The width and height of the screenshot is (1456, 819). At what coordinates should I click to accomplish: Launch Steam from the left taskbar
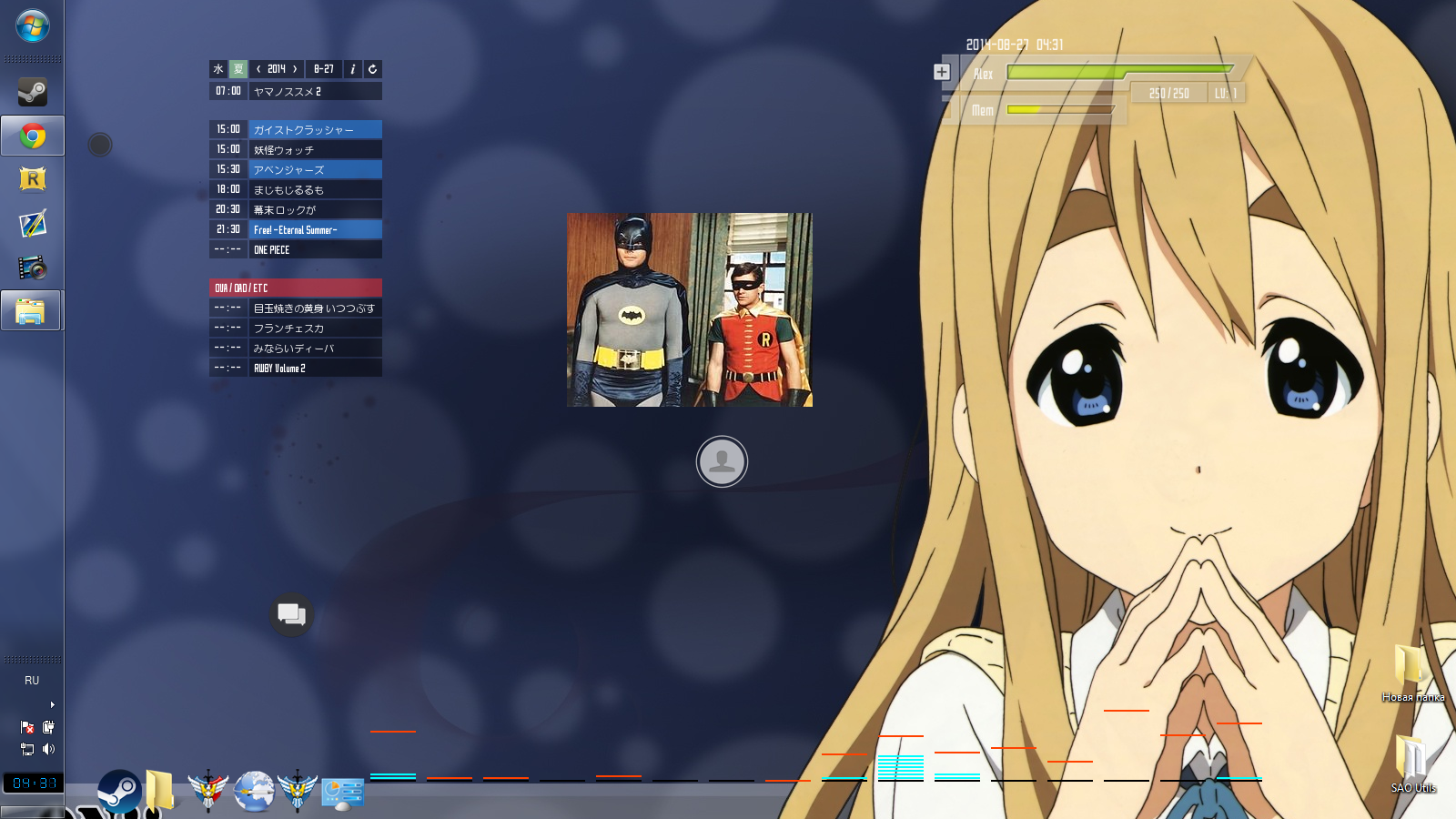(x=32, y=92)
